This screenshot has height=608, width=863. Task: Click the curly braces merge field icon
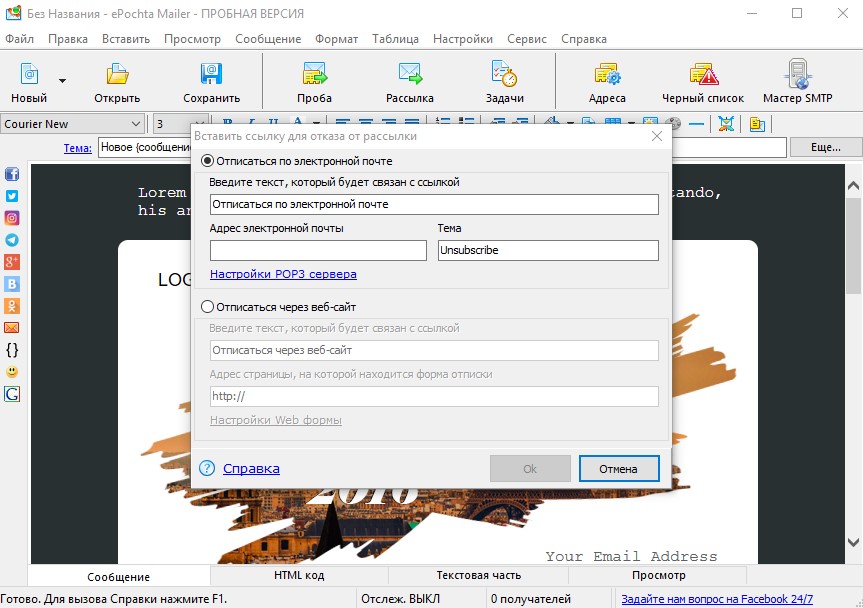[x=12, y=350]
